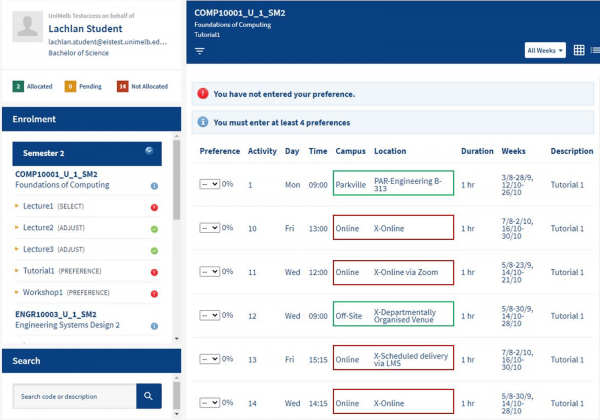Click red alert icon beside Workshop1
The width and height of the screenshot is (600, 420).
coord(154,294)
